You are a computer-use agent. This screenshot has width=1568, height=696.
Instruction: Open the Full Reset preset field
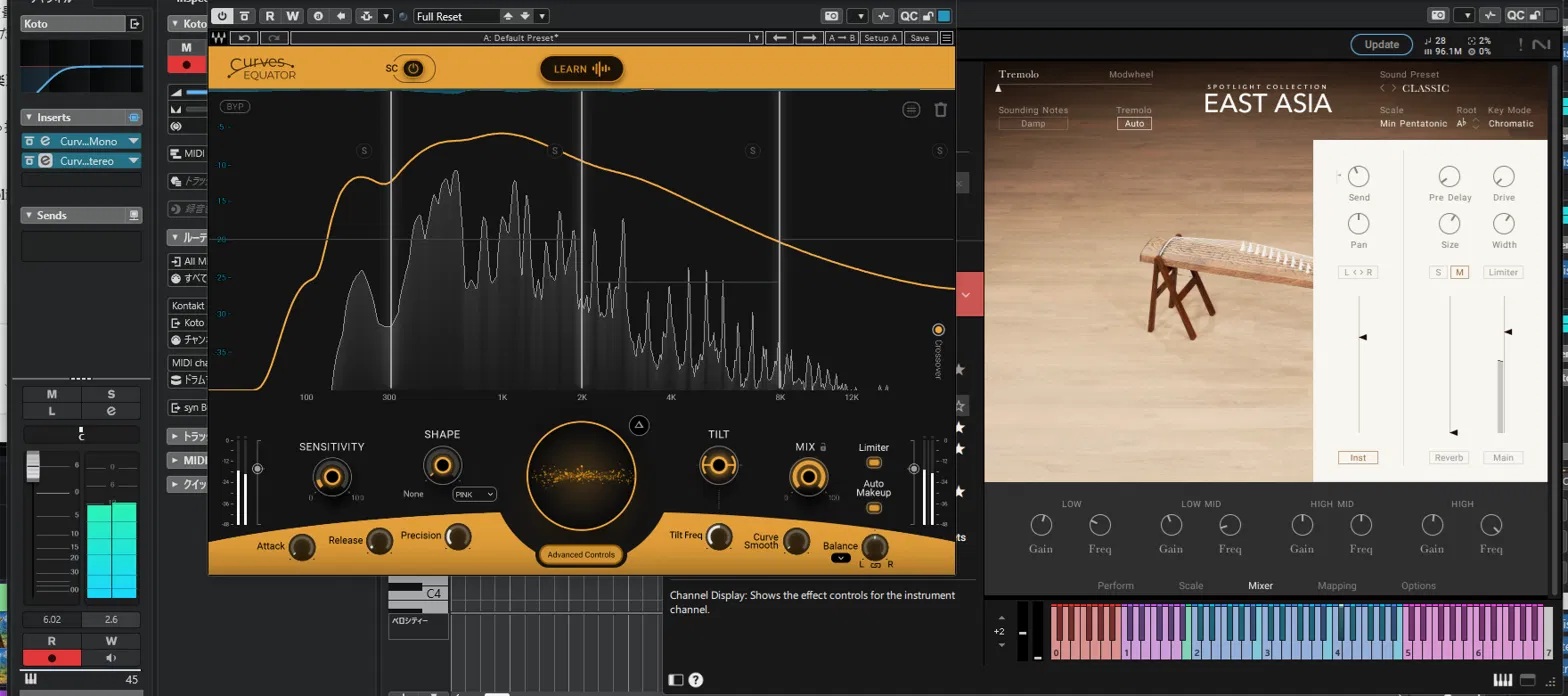coord(455,16)
